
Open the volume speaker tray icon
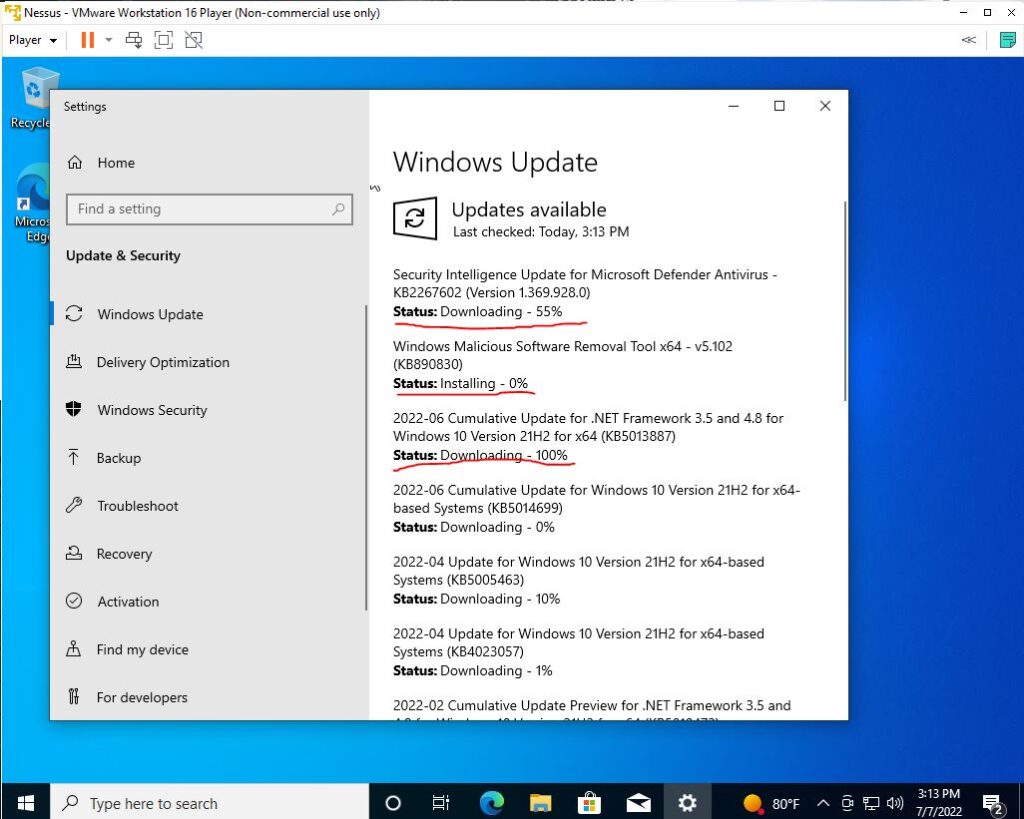[895, 803]
